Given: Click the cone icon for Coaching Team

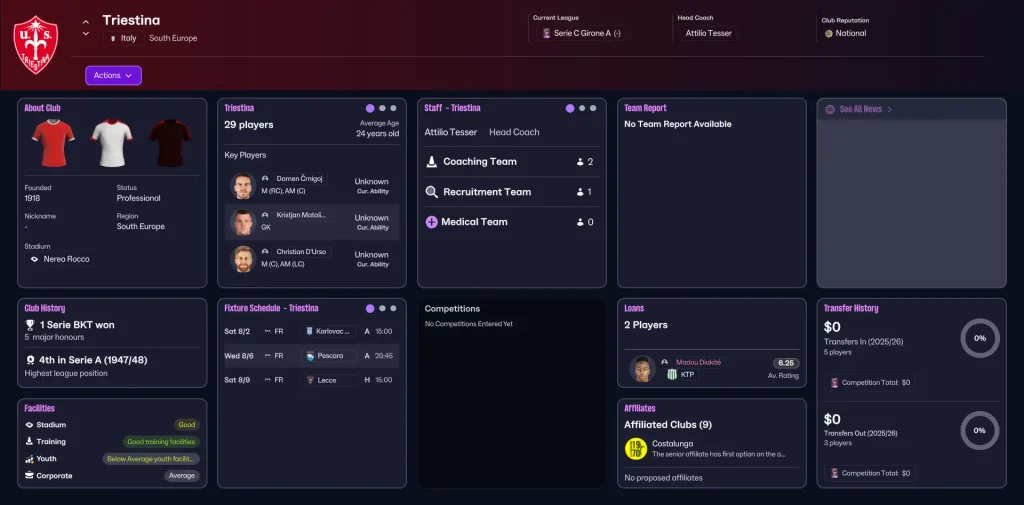Looking at the screenshot, I should coord(432,161).
